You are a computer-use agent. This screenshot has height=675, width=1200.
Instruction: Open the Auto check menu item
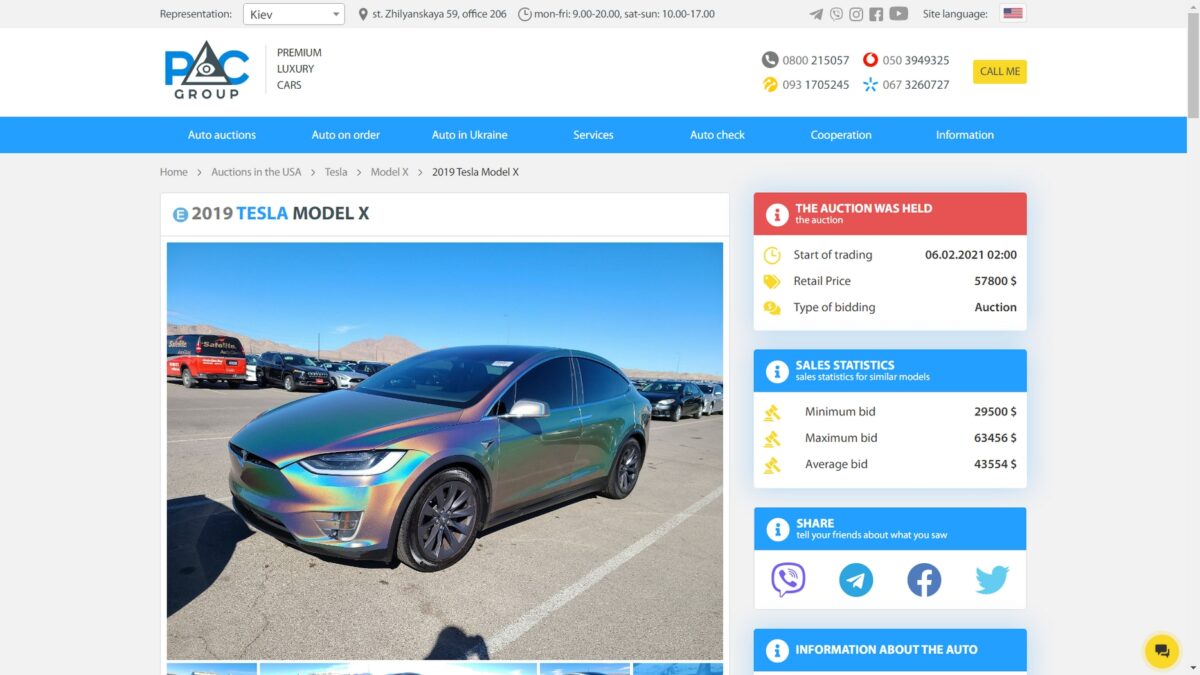coord(717,135)
